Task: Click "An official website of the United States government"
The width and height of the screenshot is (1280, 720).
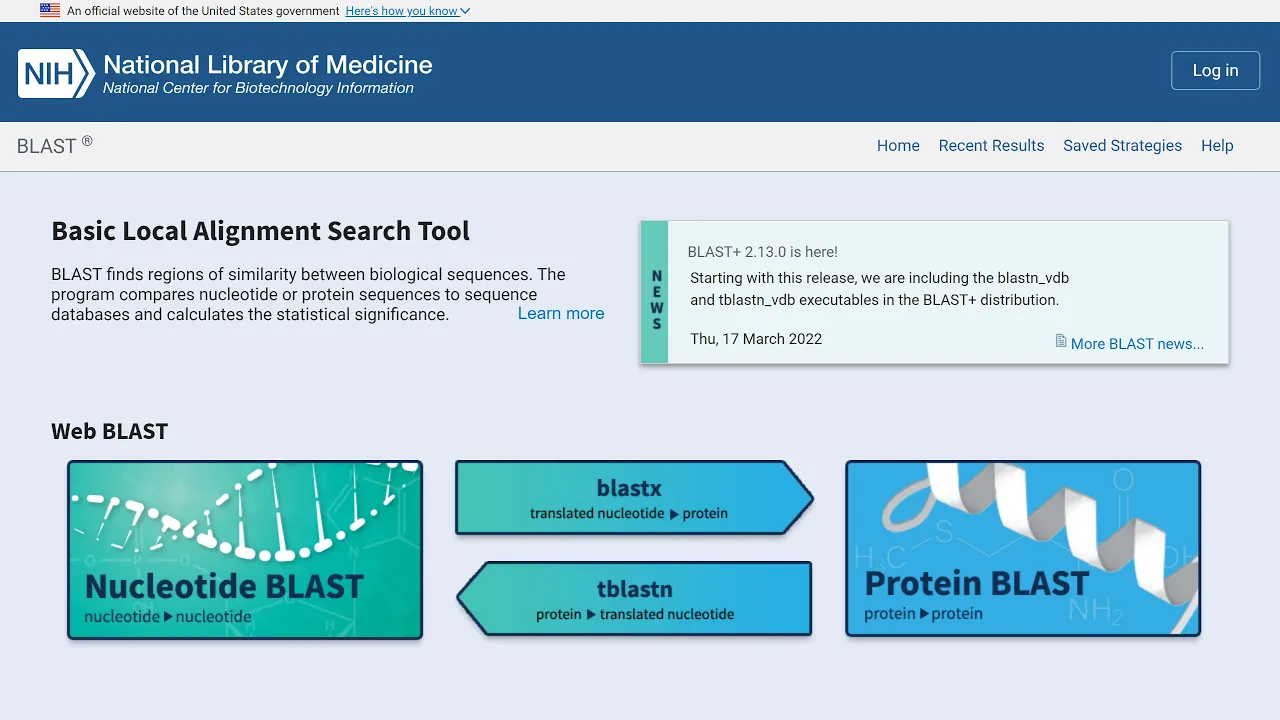Action: pos(203,11)
